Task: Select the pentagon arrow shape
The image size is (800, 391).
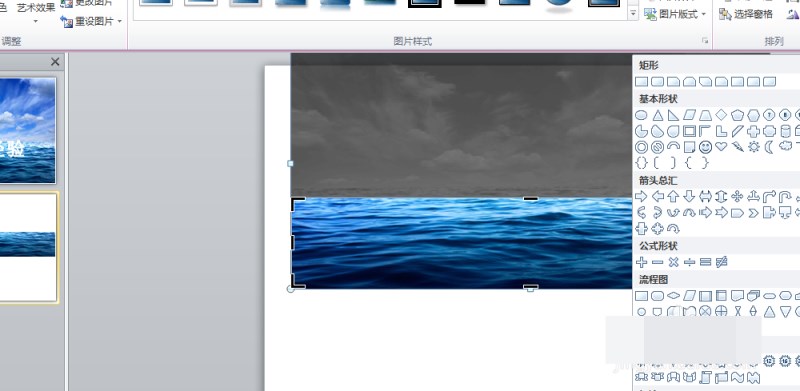Action: (737, 212)
